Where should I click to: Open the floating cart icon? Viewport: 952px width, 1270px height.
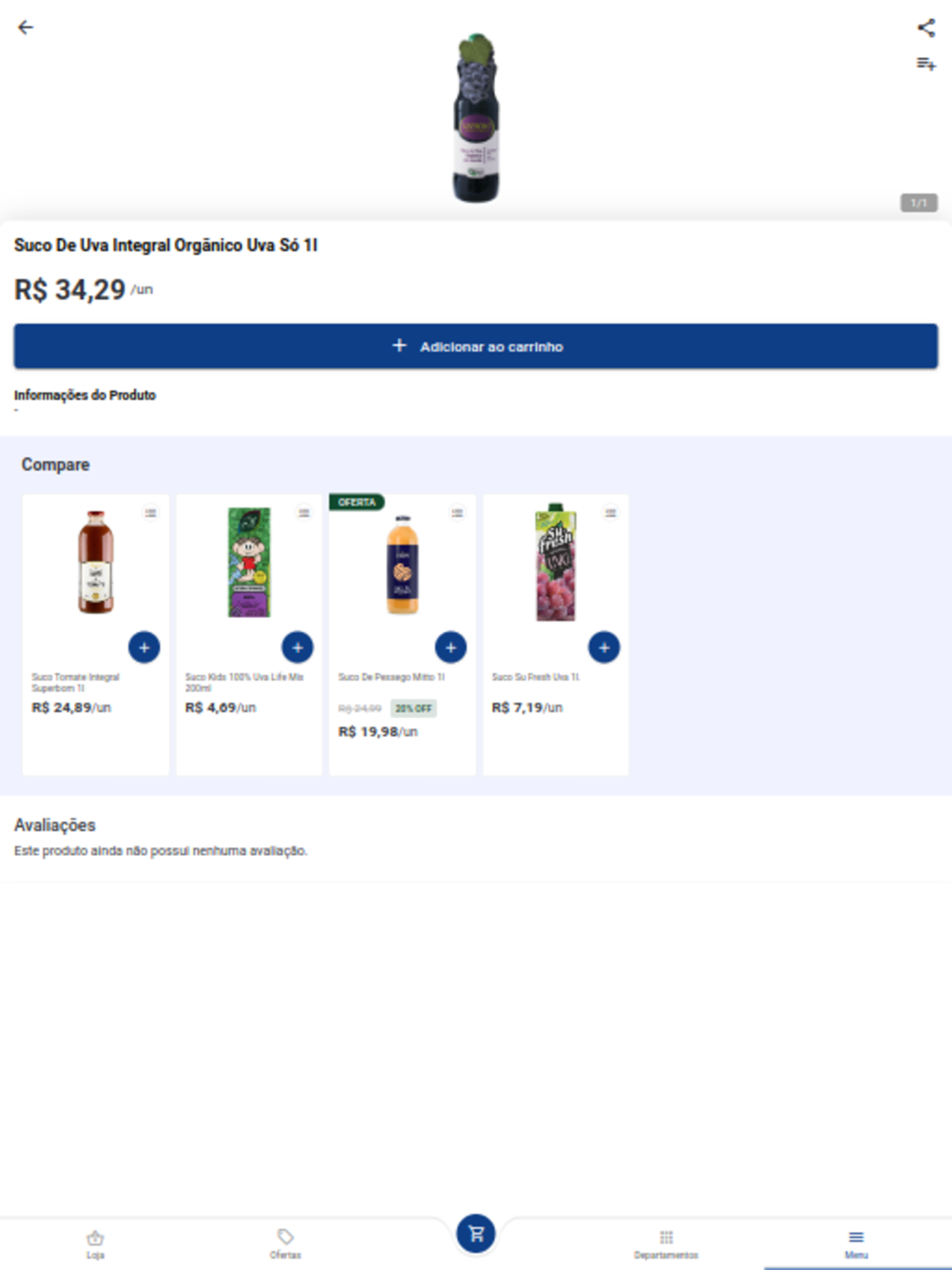pyautogui.click(x=476, y=1234)
